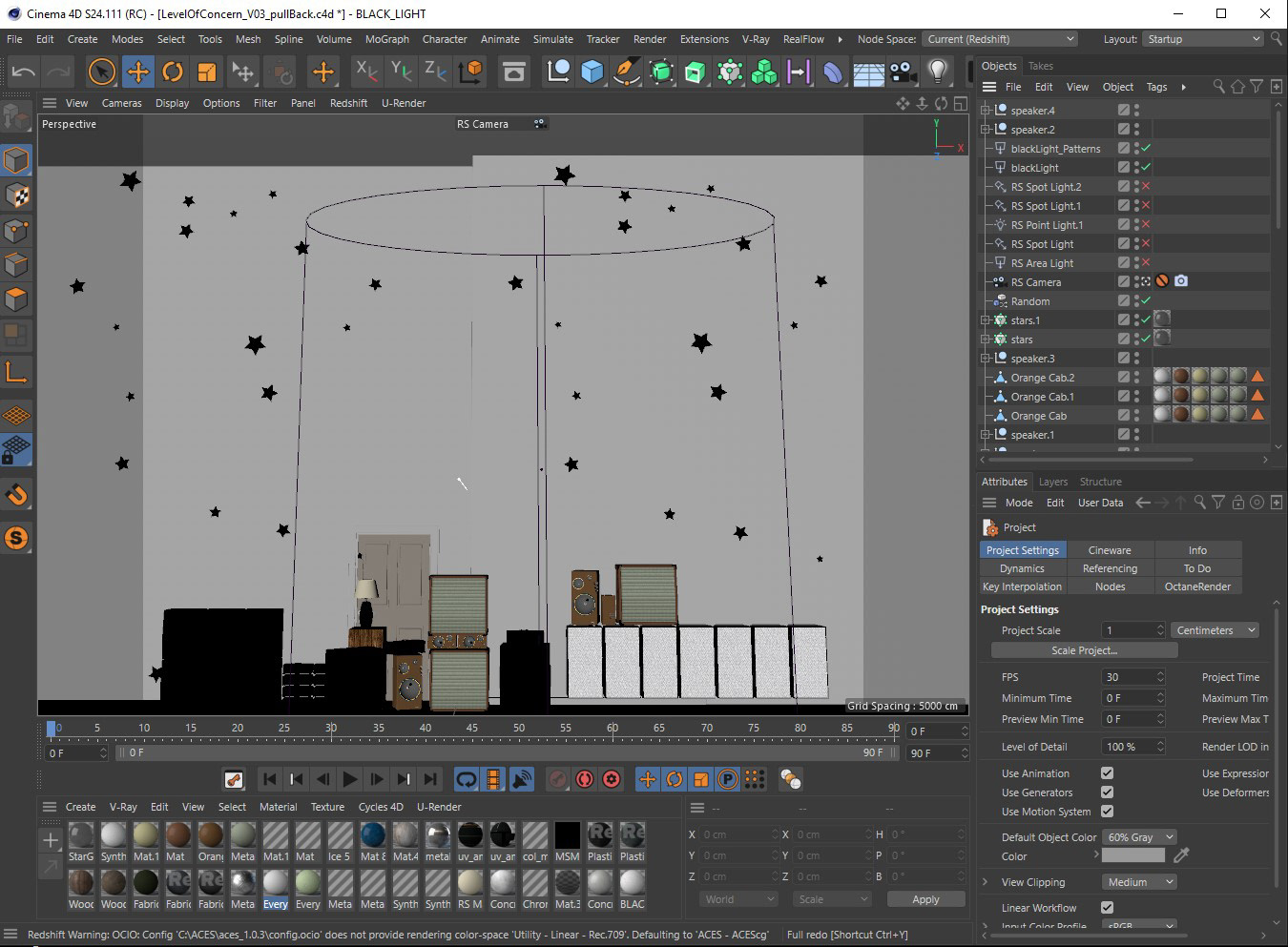Toggle green check of Random effector
1288x947 pixels.
1145,300
